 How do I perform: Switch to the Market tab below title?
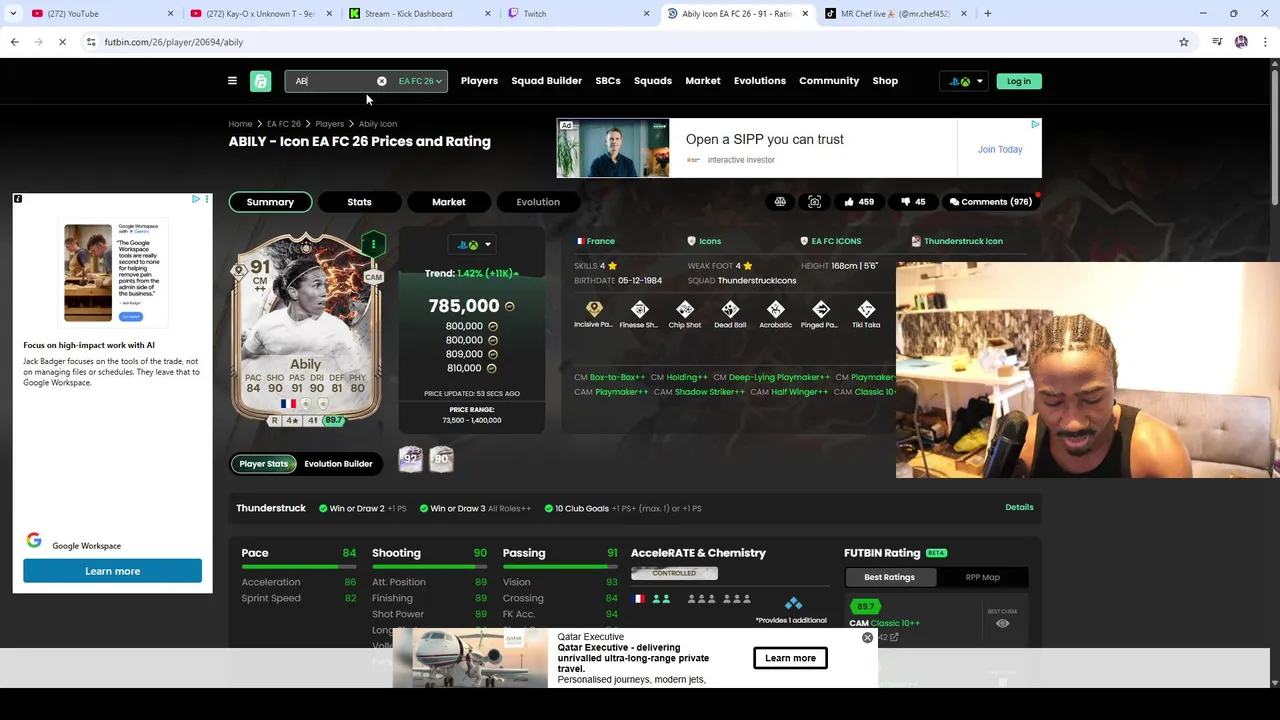pyautogui.click(x=448, y=202)
